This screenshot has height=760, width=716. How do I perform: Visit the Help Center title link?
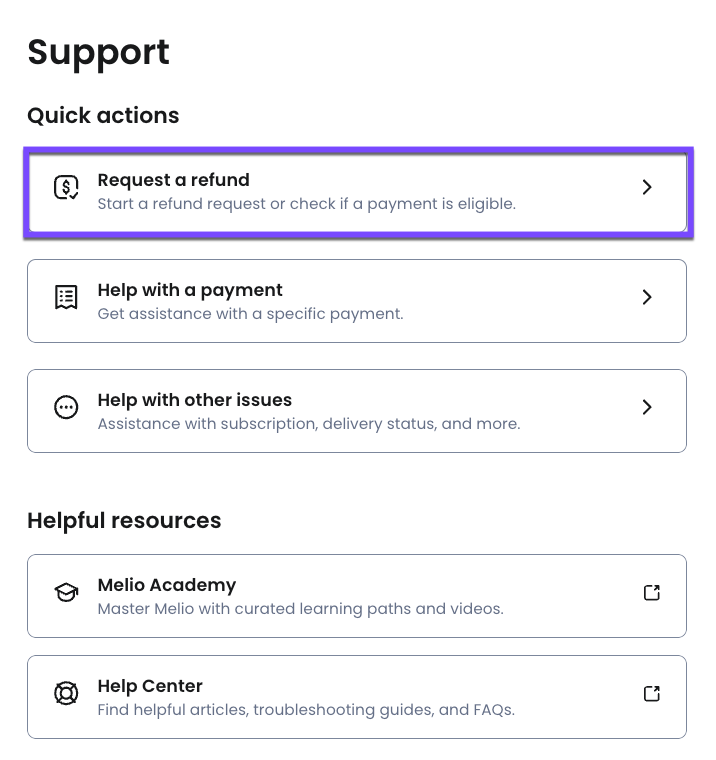[150, 686]
